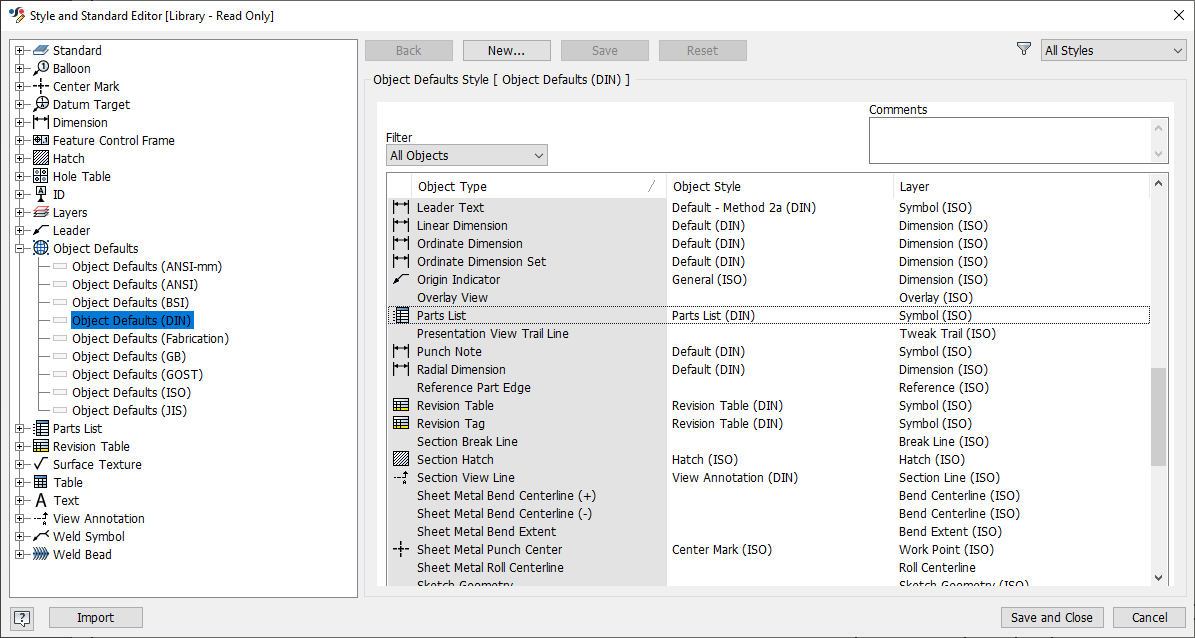Expand the Text tree node
This screenshot has width=1195, height=638.
(x=20, y=501)
